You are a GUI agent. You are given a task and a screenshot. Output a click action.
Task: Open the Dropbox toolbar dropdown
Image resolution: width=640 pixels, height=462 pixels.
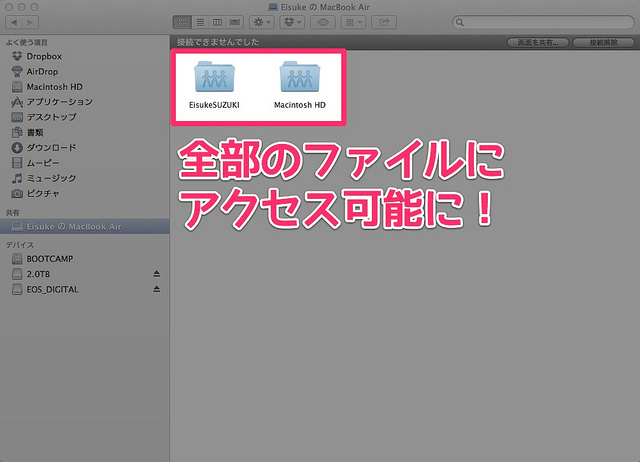click(x=292, y=22)
